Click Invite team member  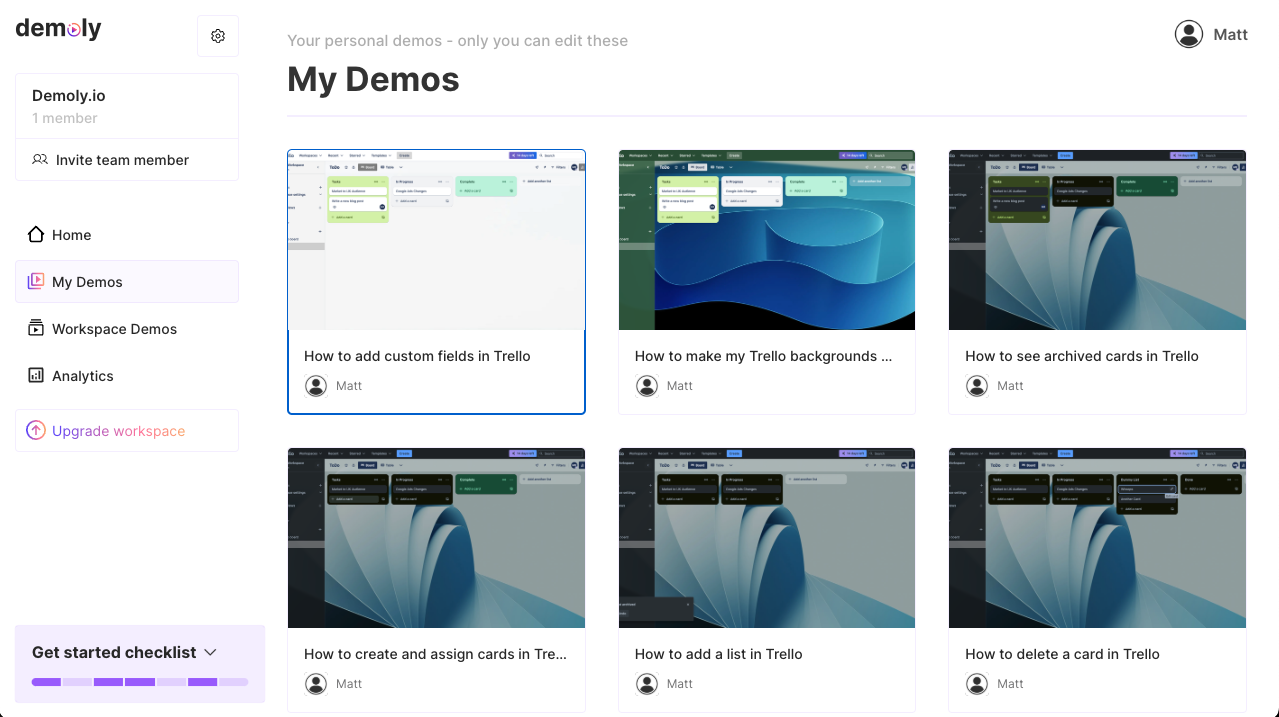tap(127, 160)
